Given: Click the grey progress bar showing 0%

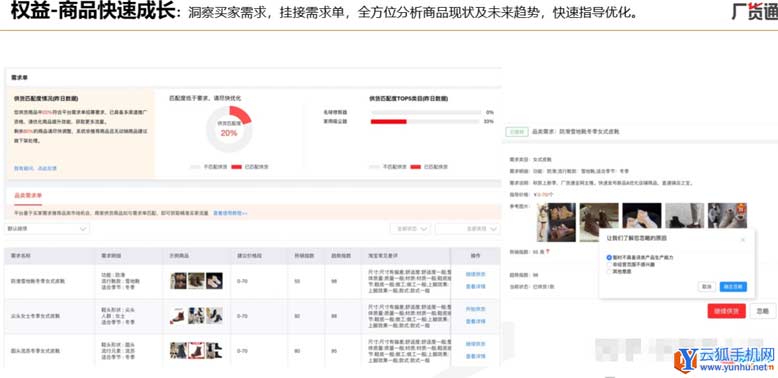Looking at the screenshot, I should 426,113.
